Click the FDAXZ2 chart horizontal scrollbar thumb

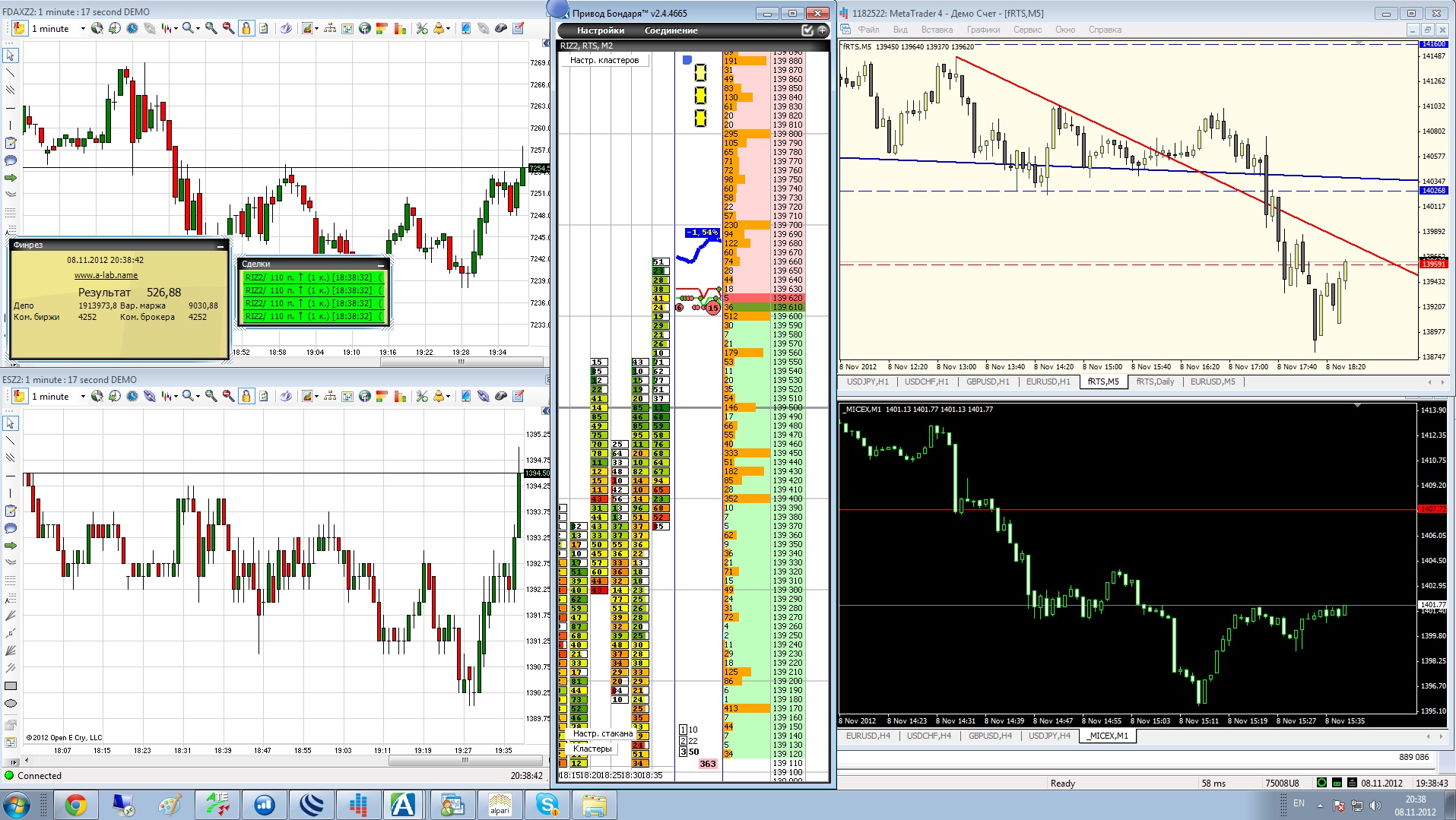(x=462, y=362)
